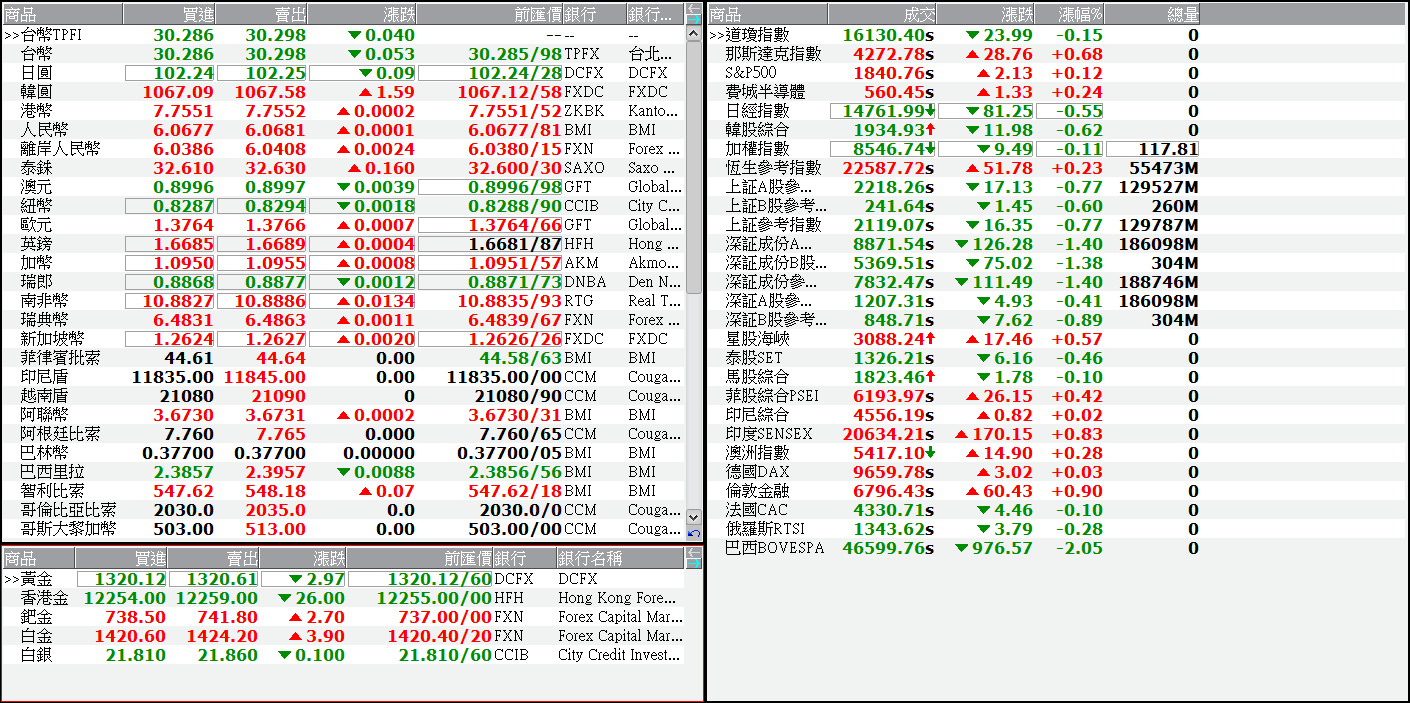Select the 韓圜 currency row
1410x703 pixels.
coord(344,92)
